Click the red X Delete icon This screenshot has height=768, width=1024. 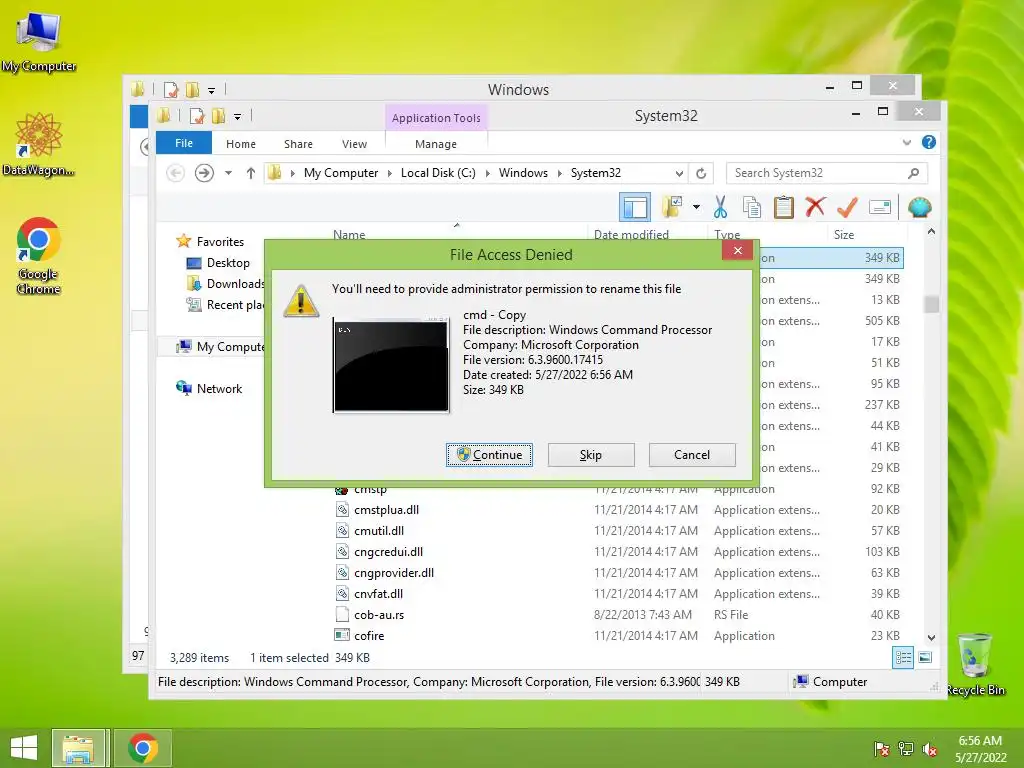[x=815, y=208]
